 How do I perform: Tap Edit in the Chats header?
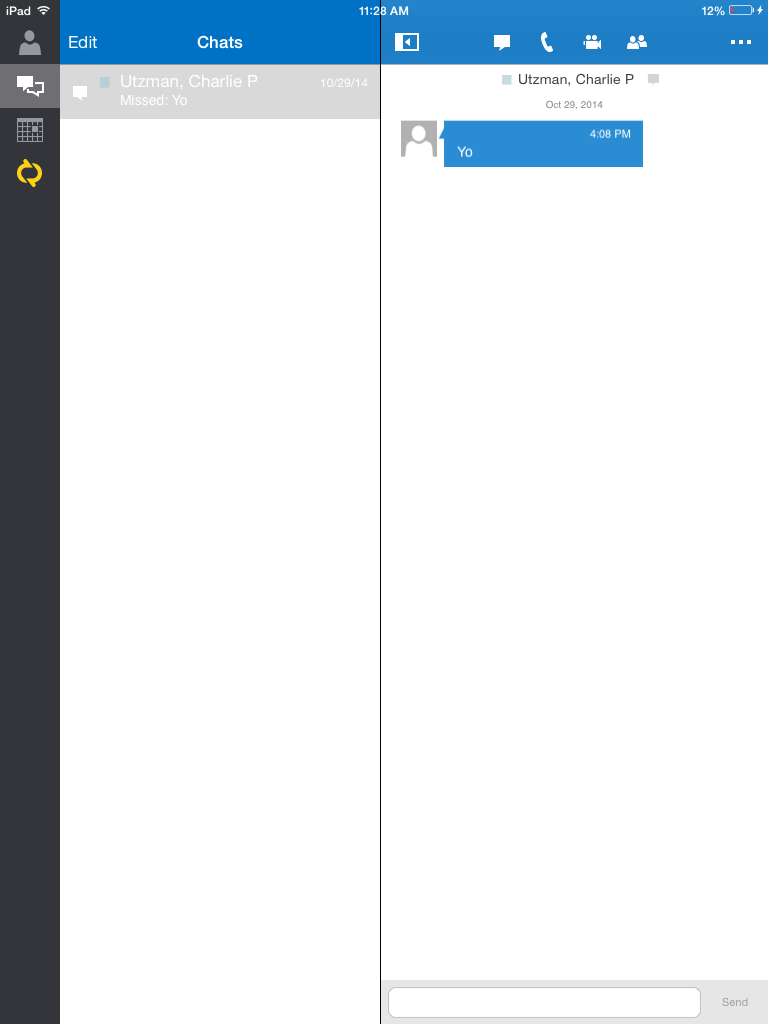[82, 42]
